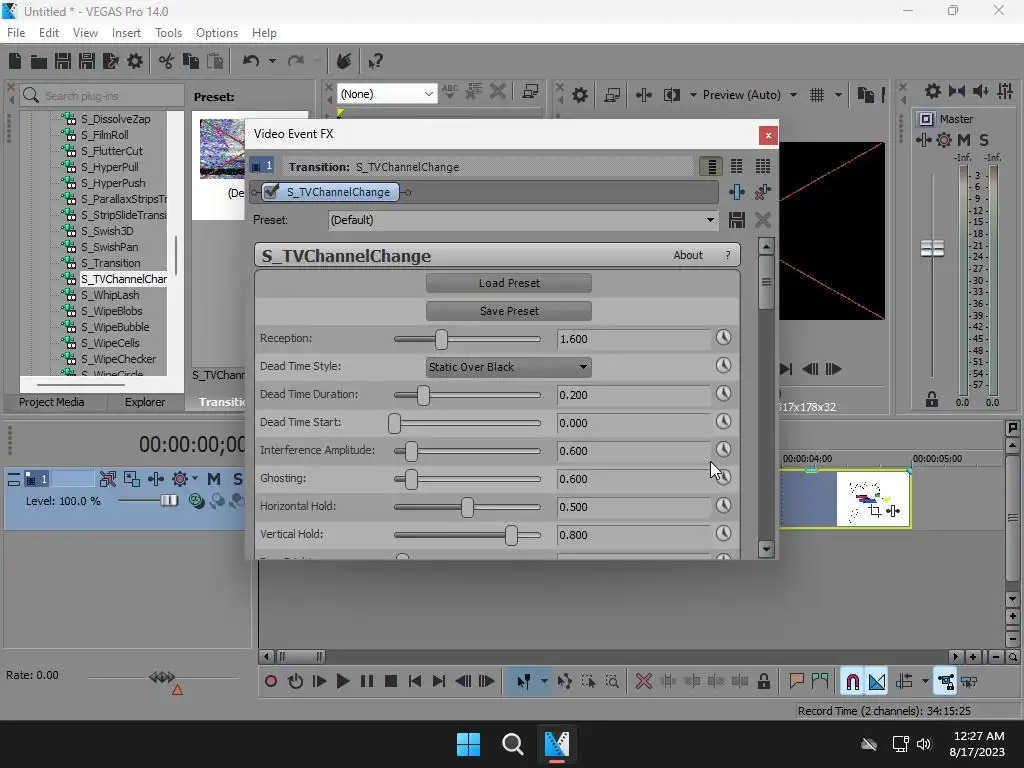This screenshot has height=768, width=1024.
Task: Click the Dead Time Duration animate clock icon
Action: (723, 394)
